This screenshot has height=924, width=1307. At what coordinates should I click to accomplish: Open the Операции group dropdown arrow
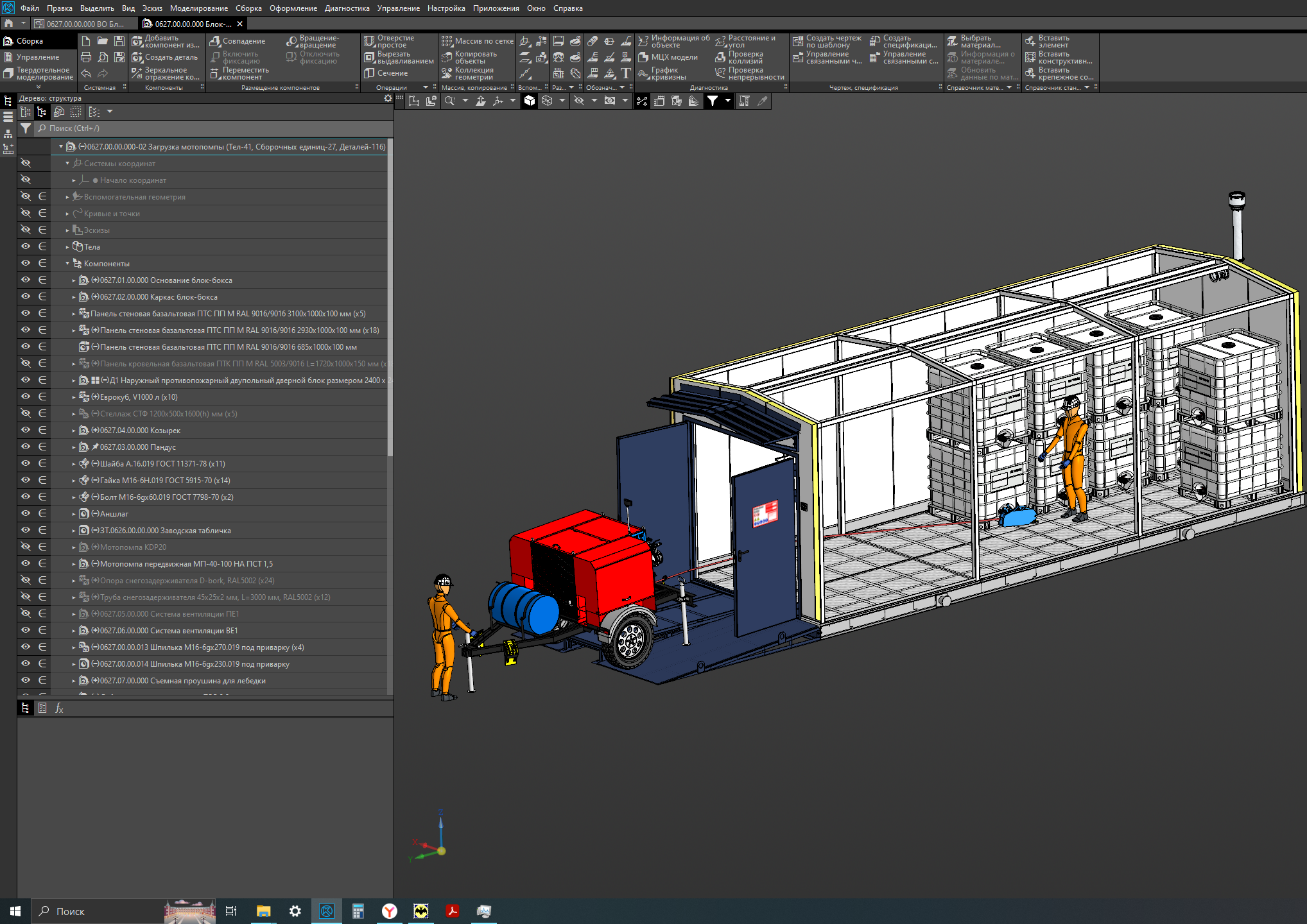426,87
